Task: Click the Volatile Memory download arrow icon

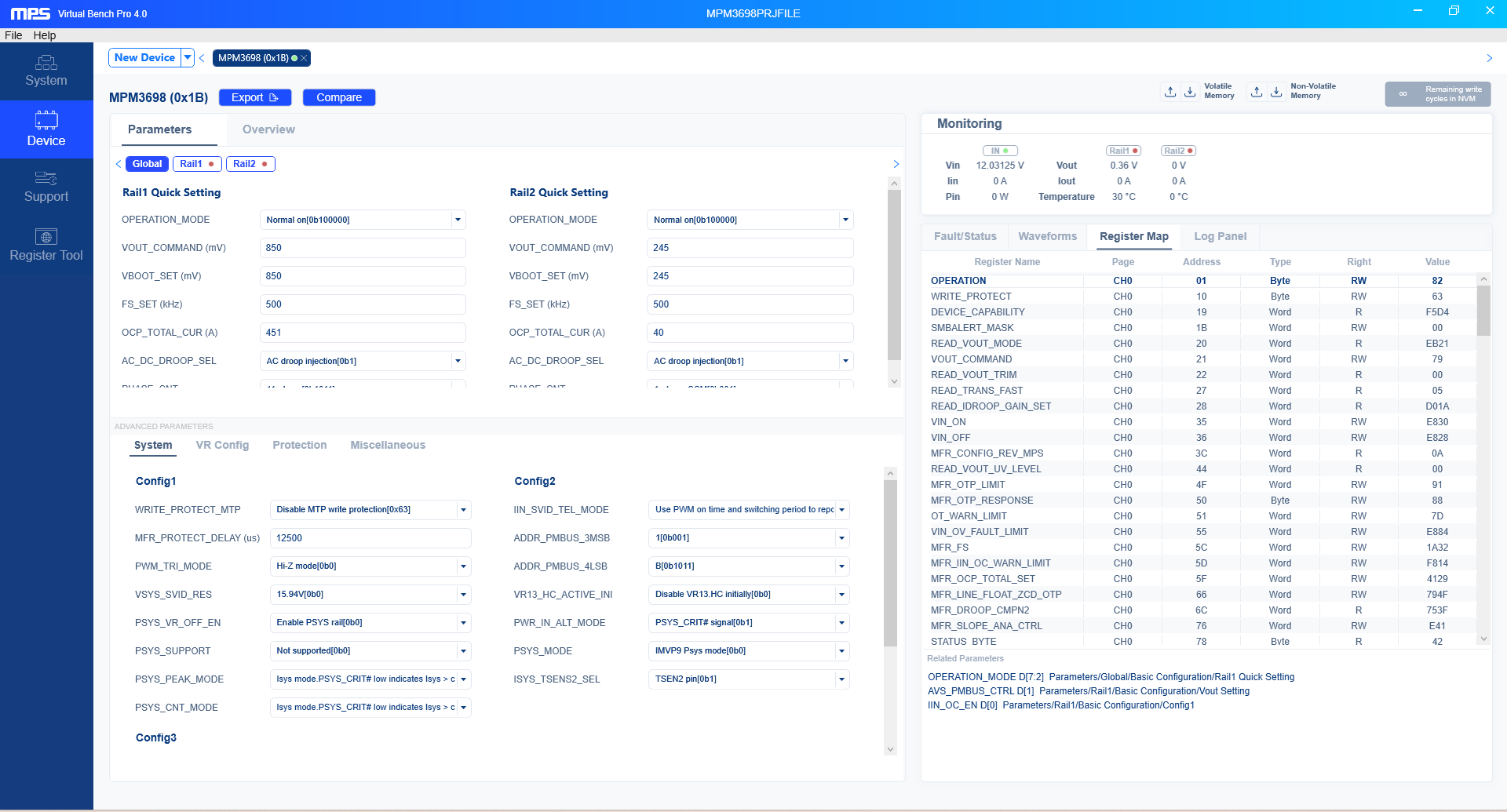Action: (1190, 92)
